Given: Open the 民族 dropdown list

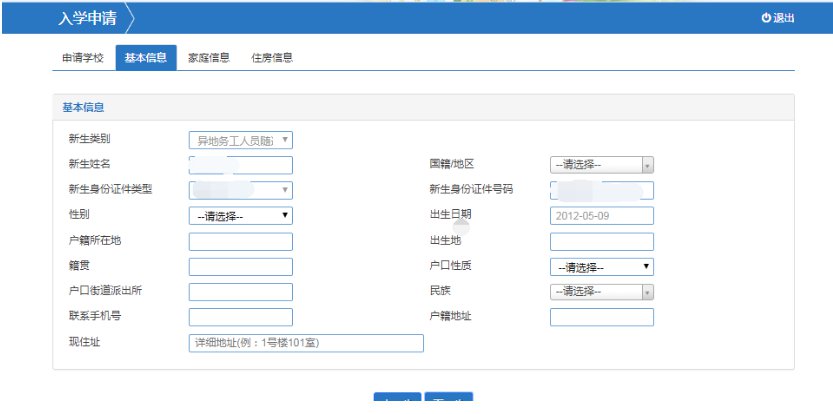Looking at the screenshot, I should pos(601,292).
